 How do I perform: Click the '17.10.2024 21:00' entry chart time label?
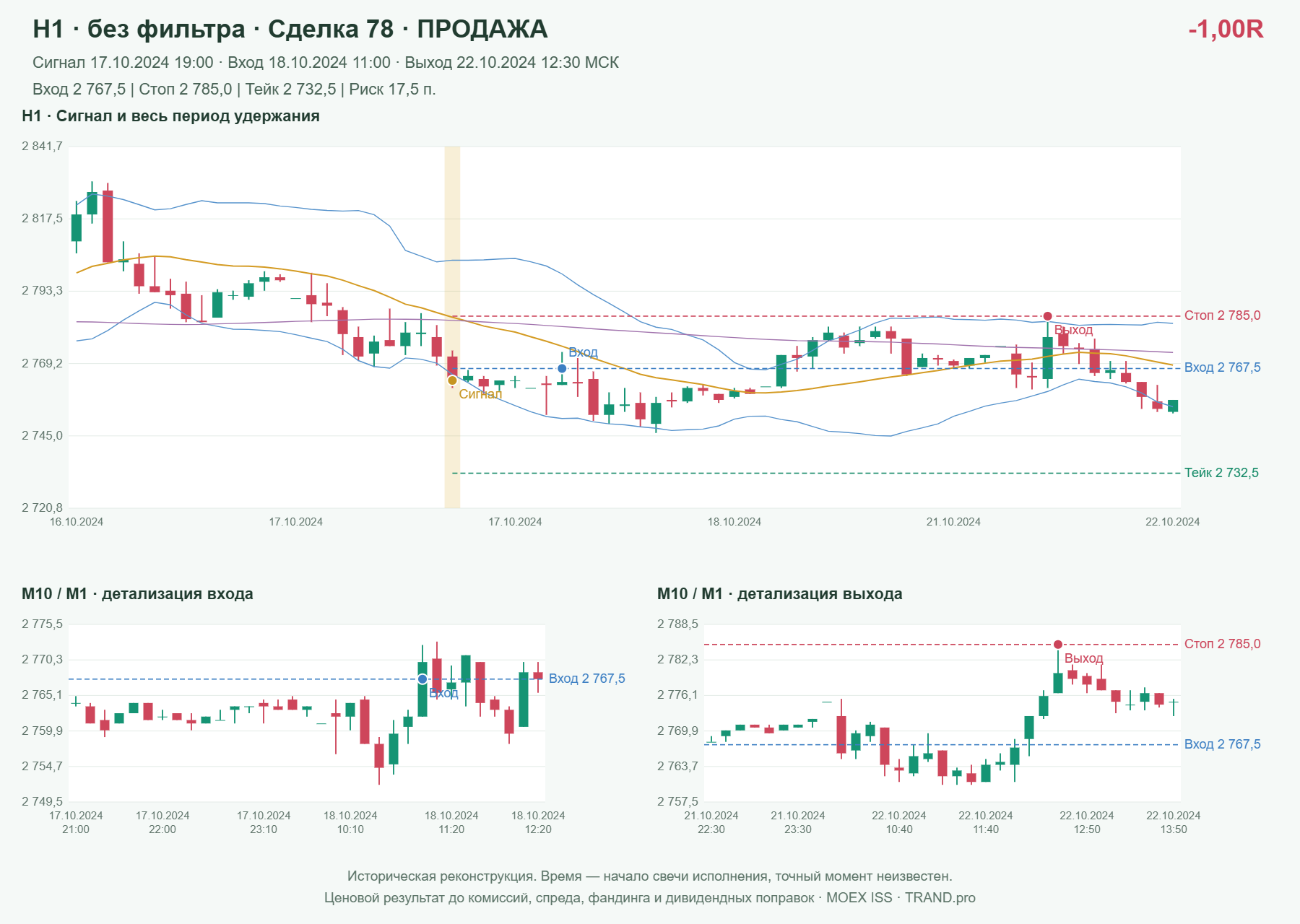[76, 822]
